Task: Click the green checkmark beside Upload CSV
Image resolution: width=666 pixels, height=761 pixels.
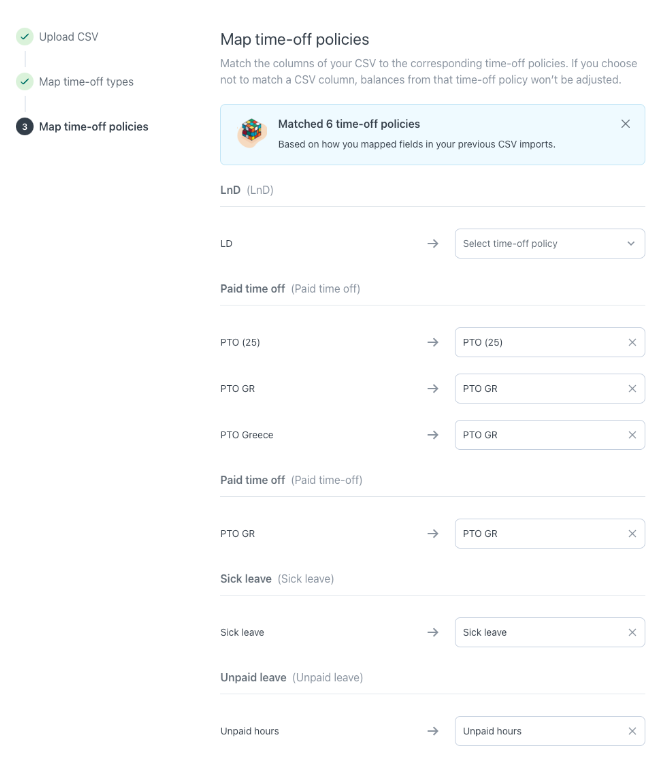Action: [25, 36]
